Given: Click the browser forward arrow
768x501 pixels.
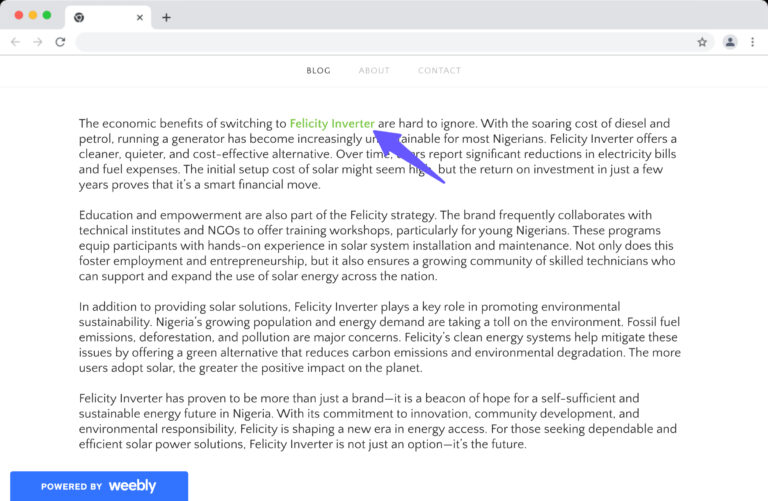Looking at the screenshot, I should 38,42.
